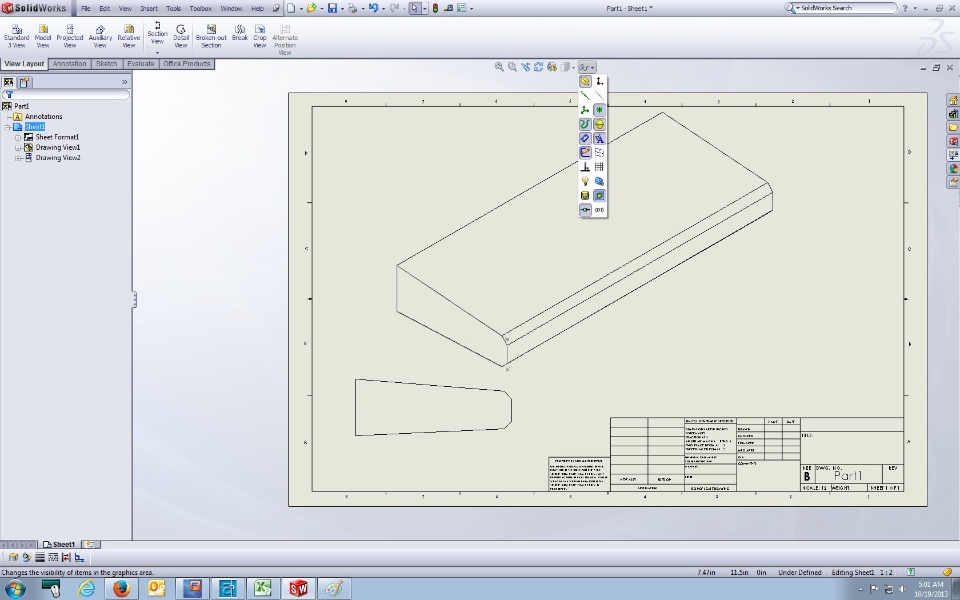Click the Rebuild traffic light icon
The height and width of the screenshot is (600, 960).
[x=435, y=9]
